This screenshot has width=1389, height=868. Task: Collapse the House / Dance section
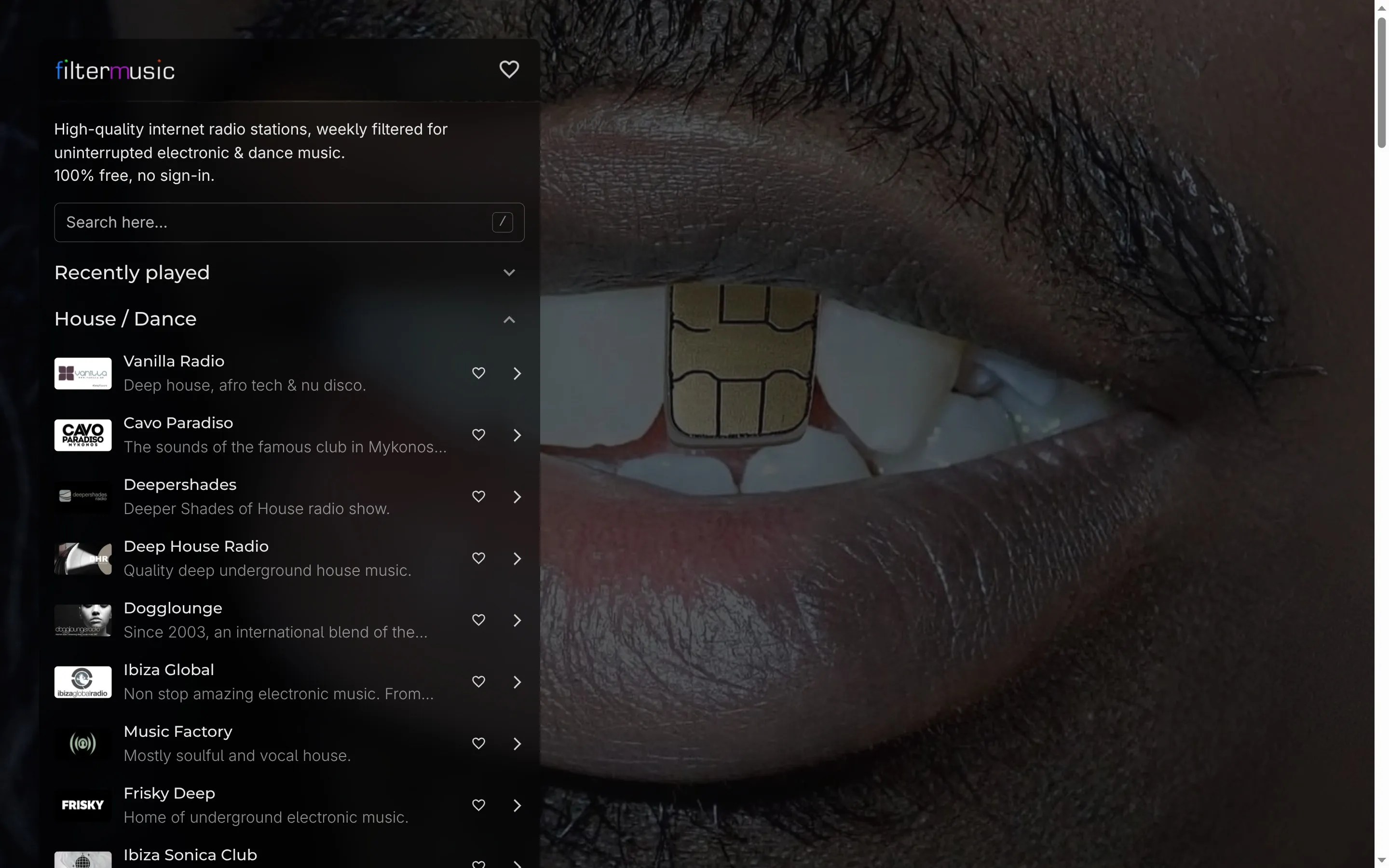point(508,320)
